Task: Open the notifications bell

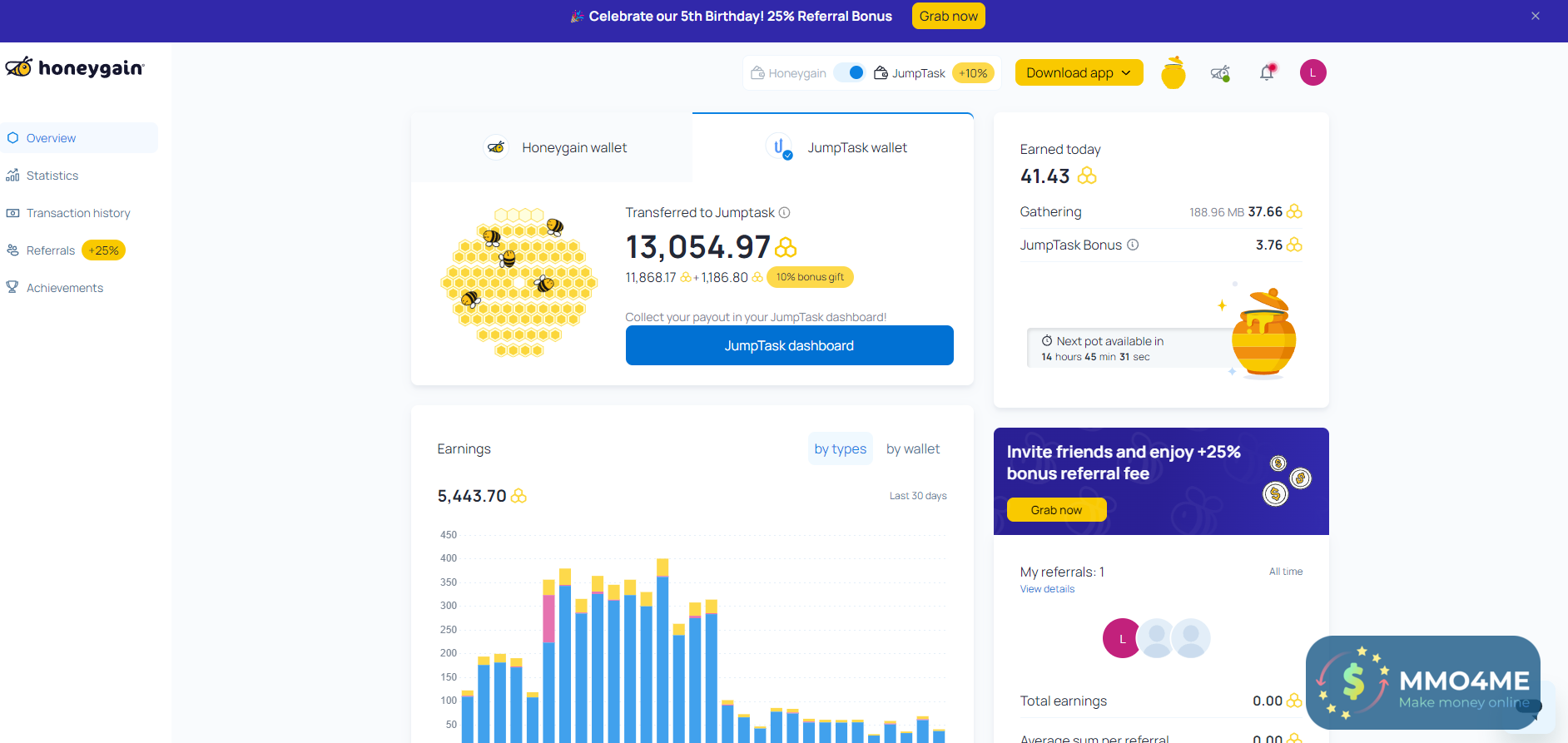Action: tap(1267, 73)
